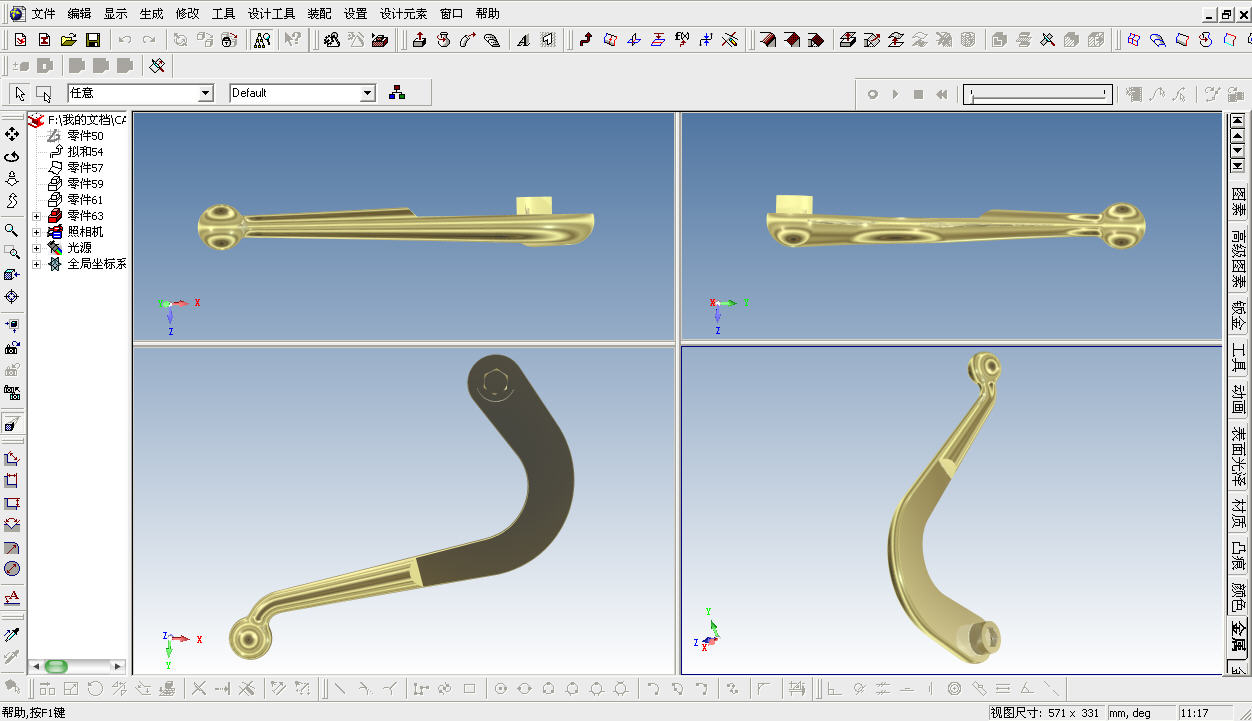Click the save floppy disk icon
The height and width of the screenshot is (721, 1252).
click(92, 40)
